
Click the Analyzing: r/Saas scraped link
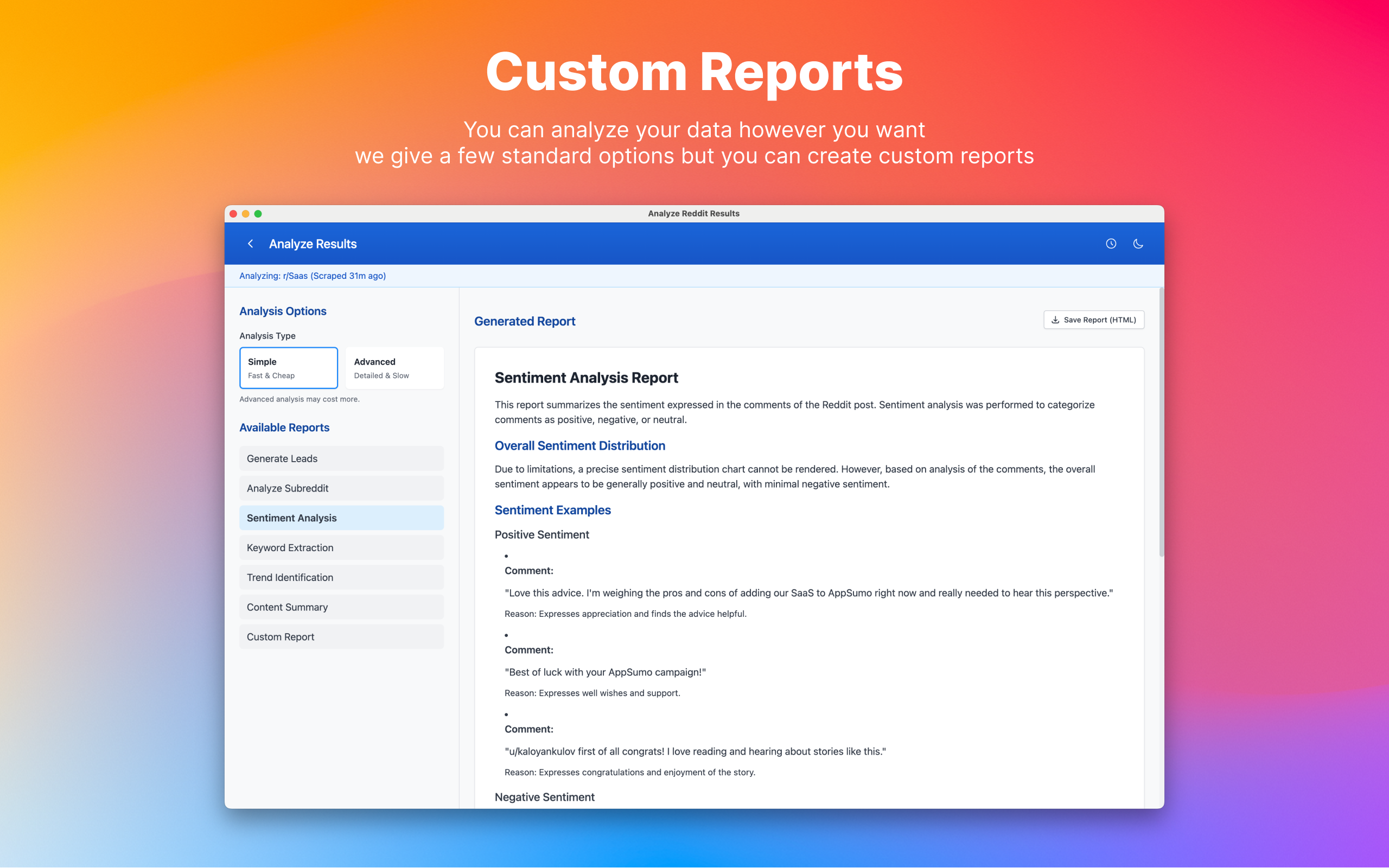(313, 276)
